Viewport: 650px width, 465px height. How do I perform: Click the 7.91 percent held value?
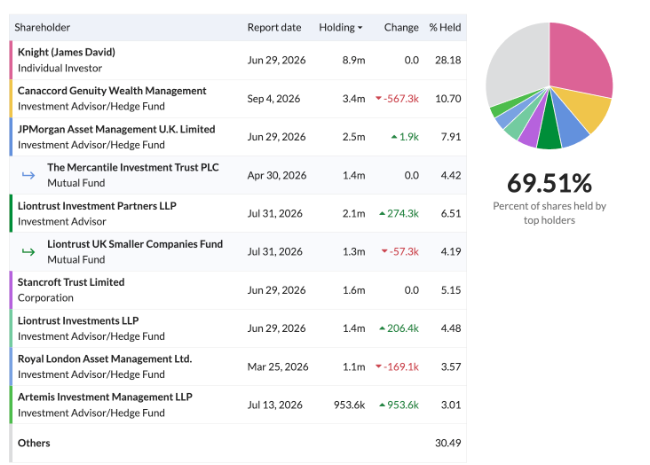click(x=451, y=137)
